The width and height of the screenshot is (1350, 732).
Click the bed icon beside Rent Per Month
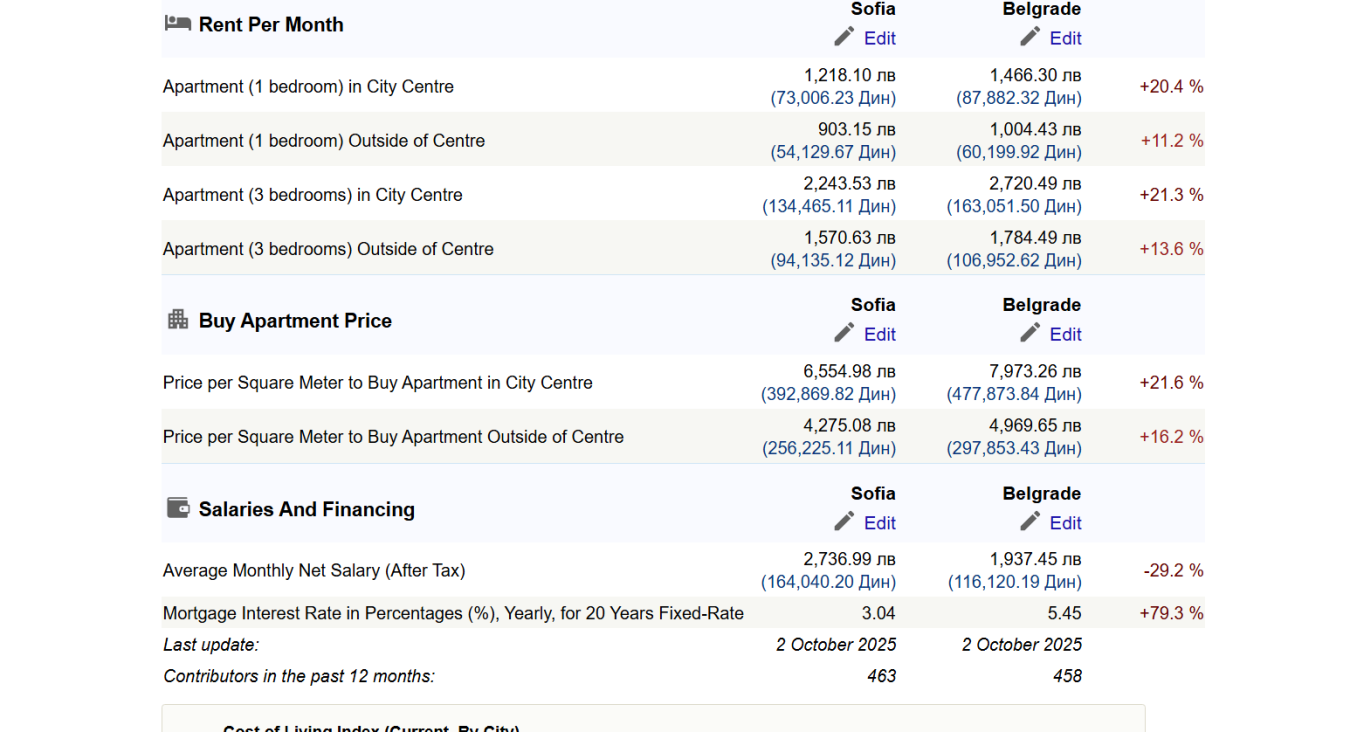pyautogui.click(x=177, y=23)
